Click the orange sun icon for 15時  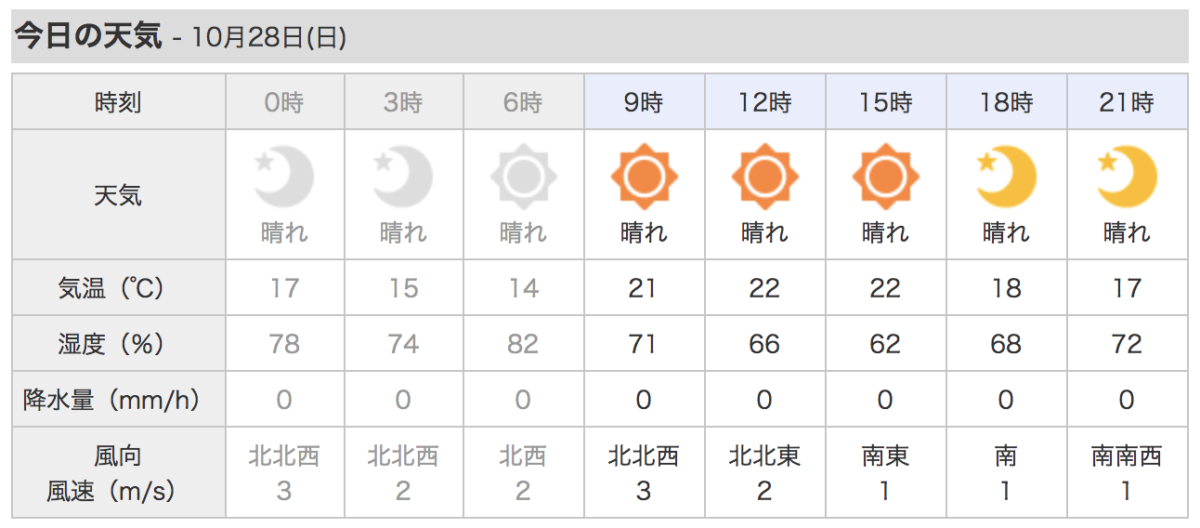coord(886,179)
